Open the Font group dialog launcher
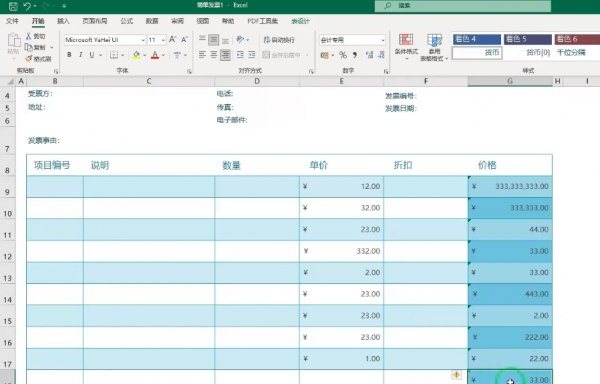The width and height of the screenshot is (600, 384). [189, 72]
